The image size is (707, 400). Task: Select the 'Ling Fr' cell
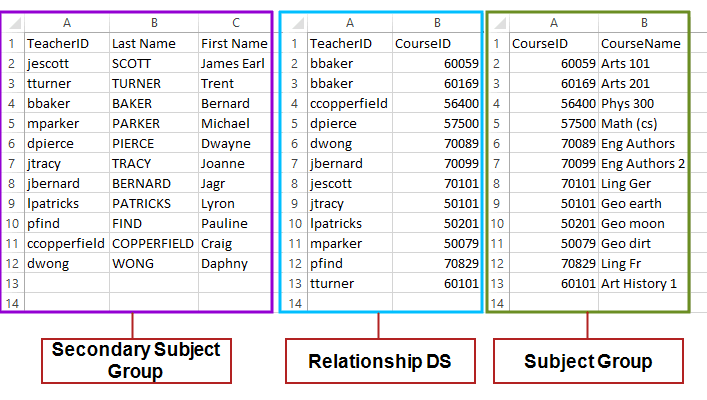pos(643,263)
